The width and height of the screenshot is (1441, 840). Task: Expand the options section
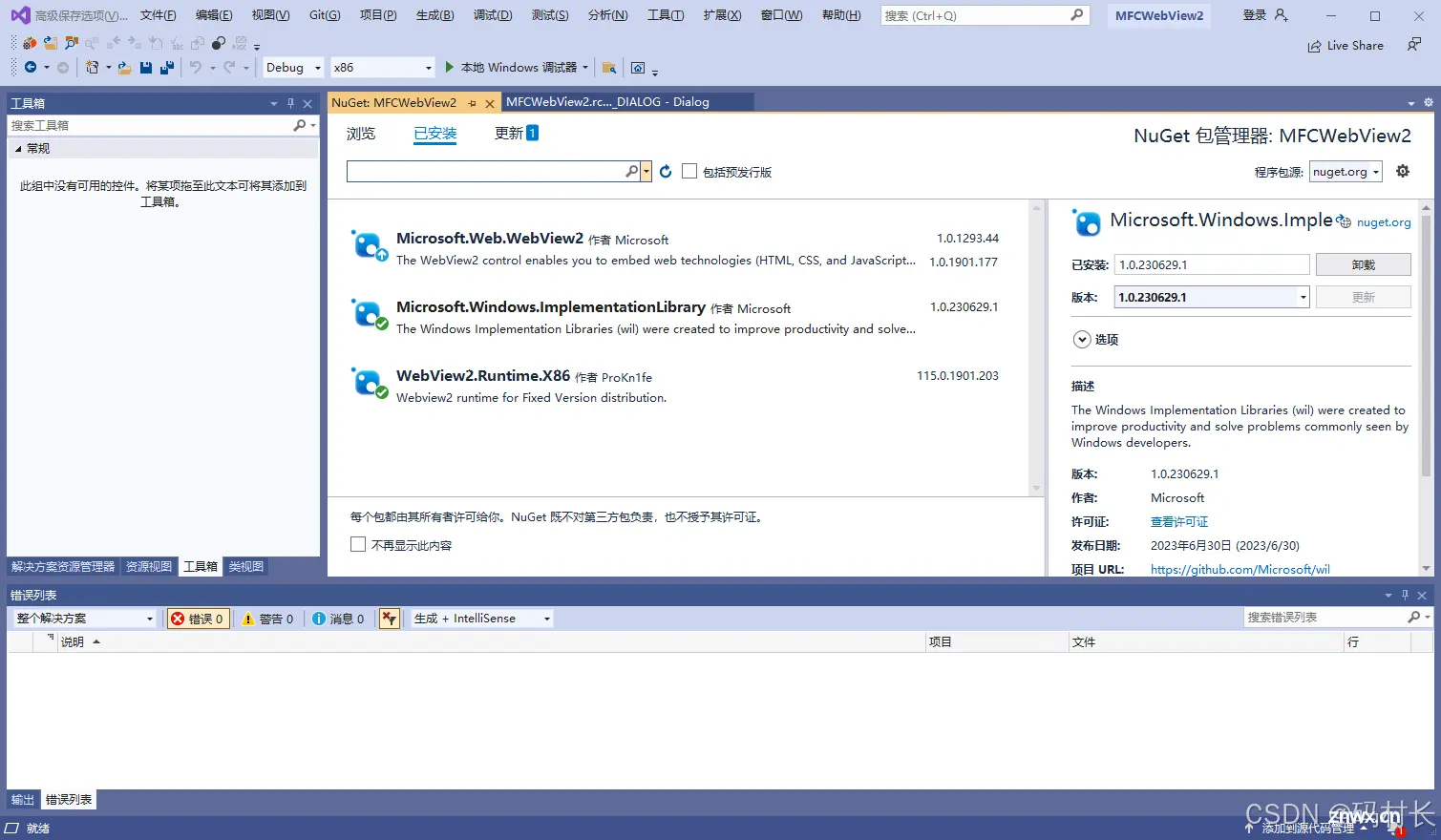tap(1082, 339)
